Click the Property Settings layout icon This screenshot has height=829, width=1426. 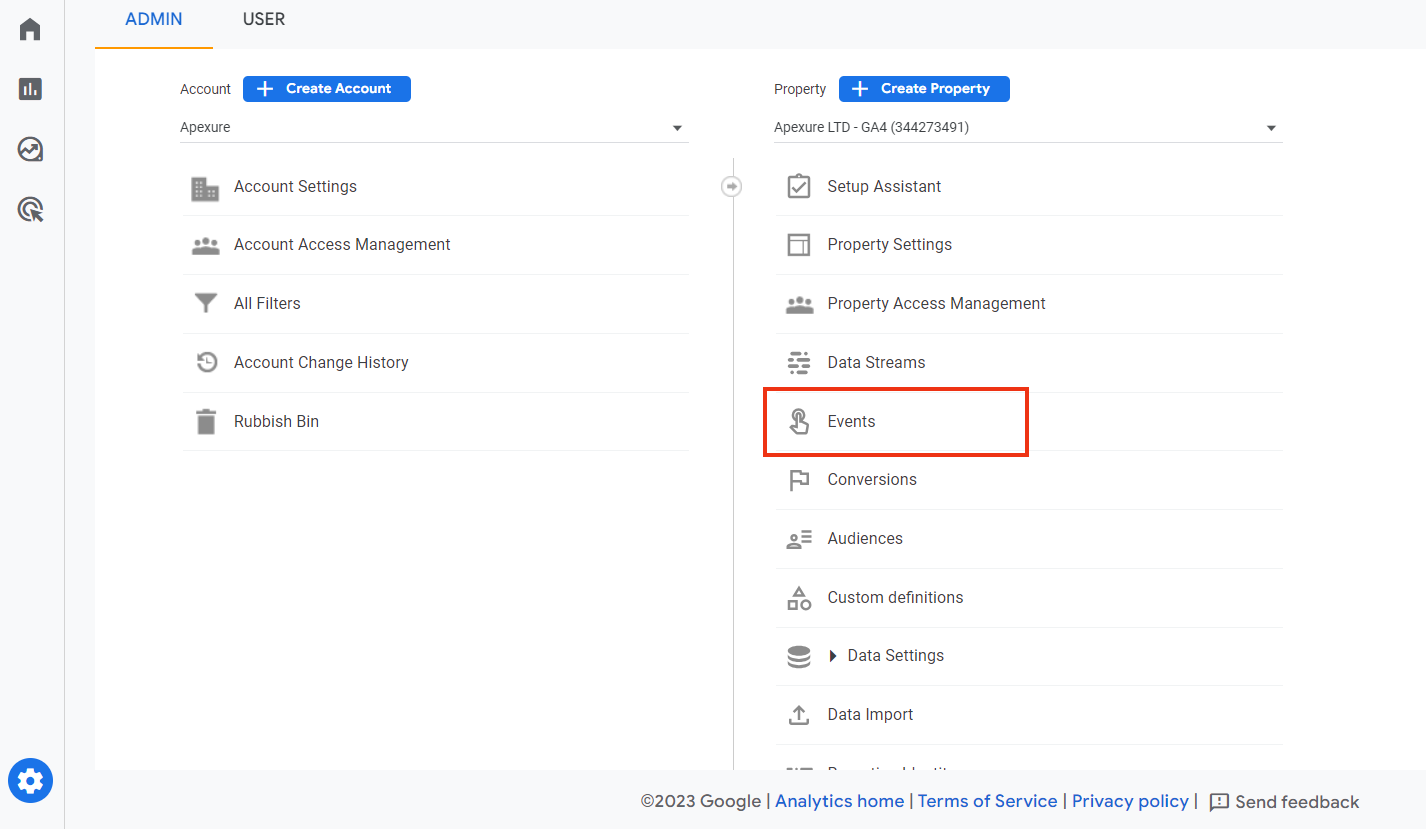coord(799,245)
